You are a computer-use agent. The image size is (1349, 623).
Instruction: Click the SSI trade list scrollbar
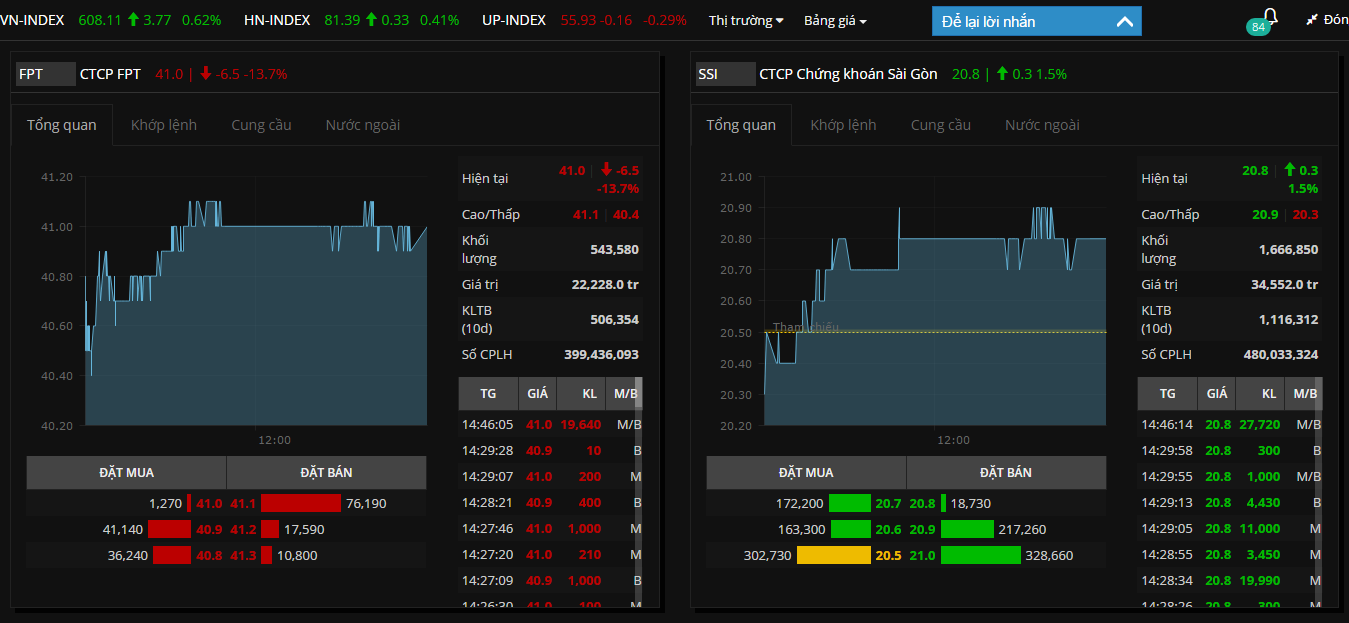tap(1318, 491)
